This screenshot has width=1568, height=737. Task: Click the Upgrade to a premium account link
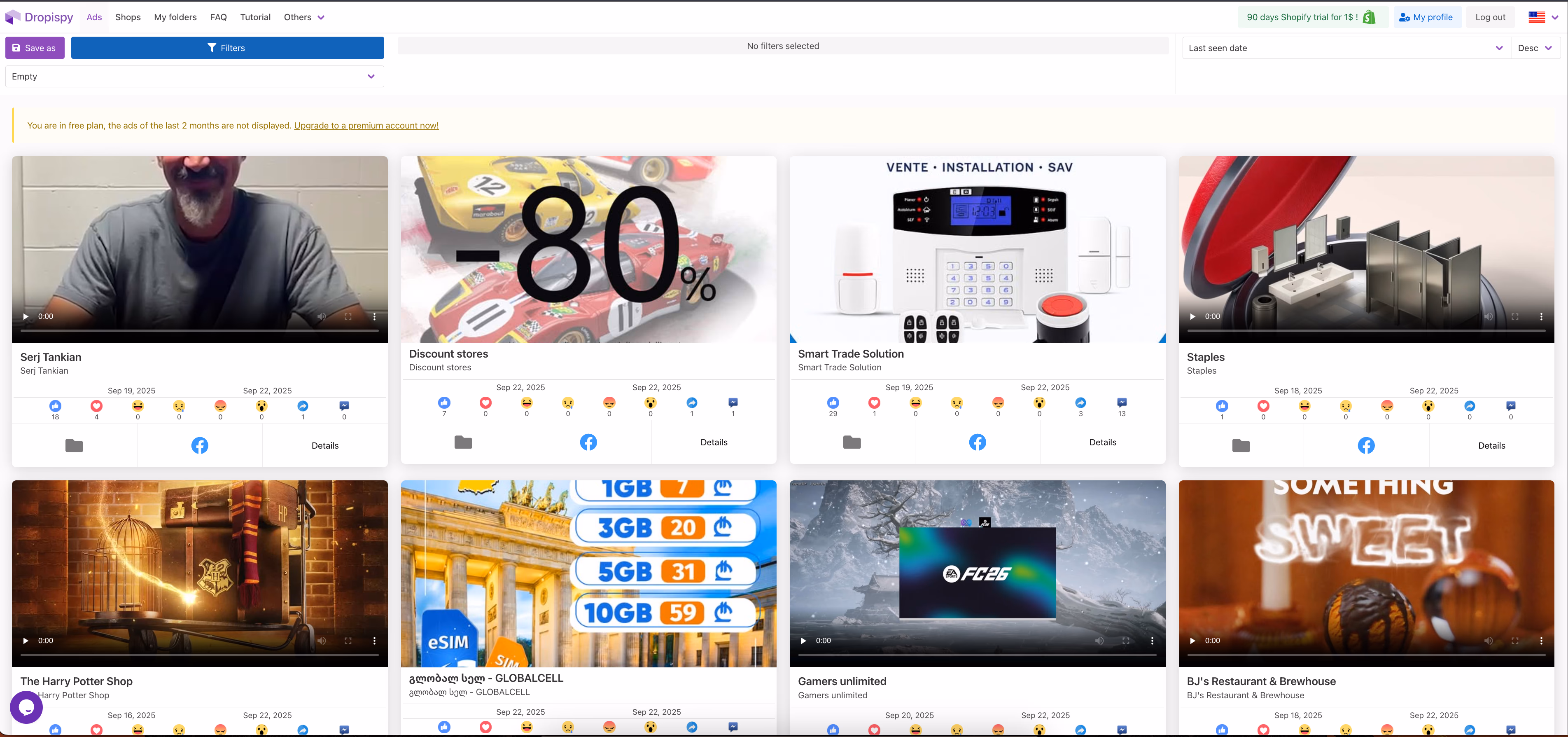tap(366, 125)
